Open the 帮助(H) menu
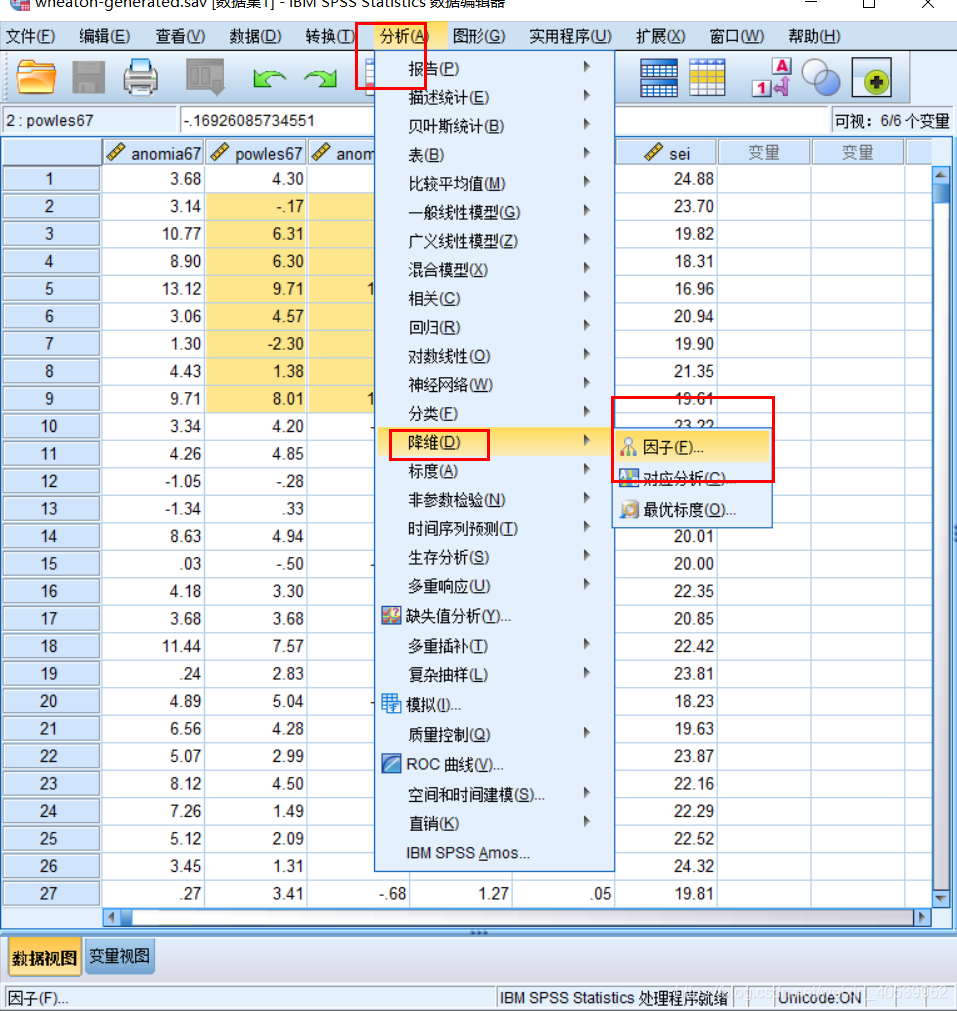This screenshot has height=1011, width=957. point(814,36)
